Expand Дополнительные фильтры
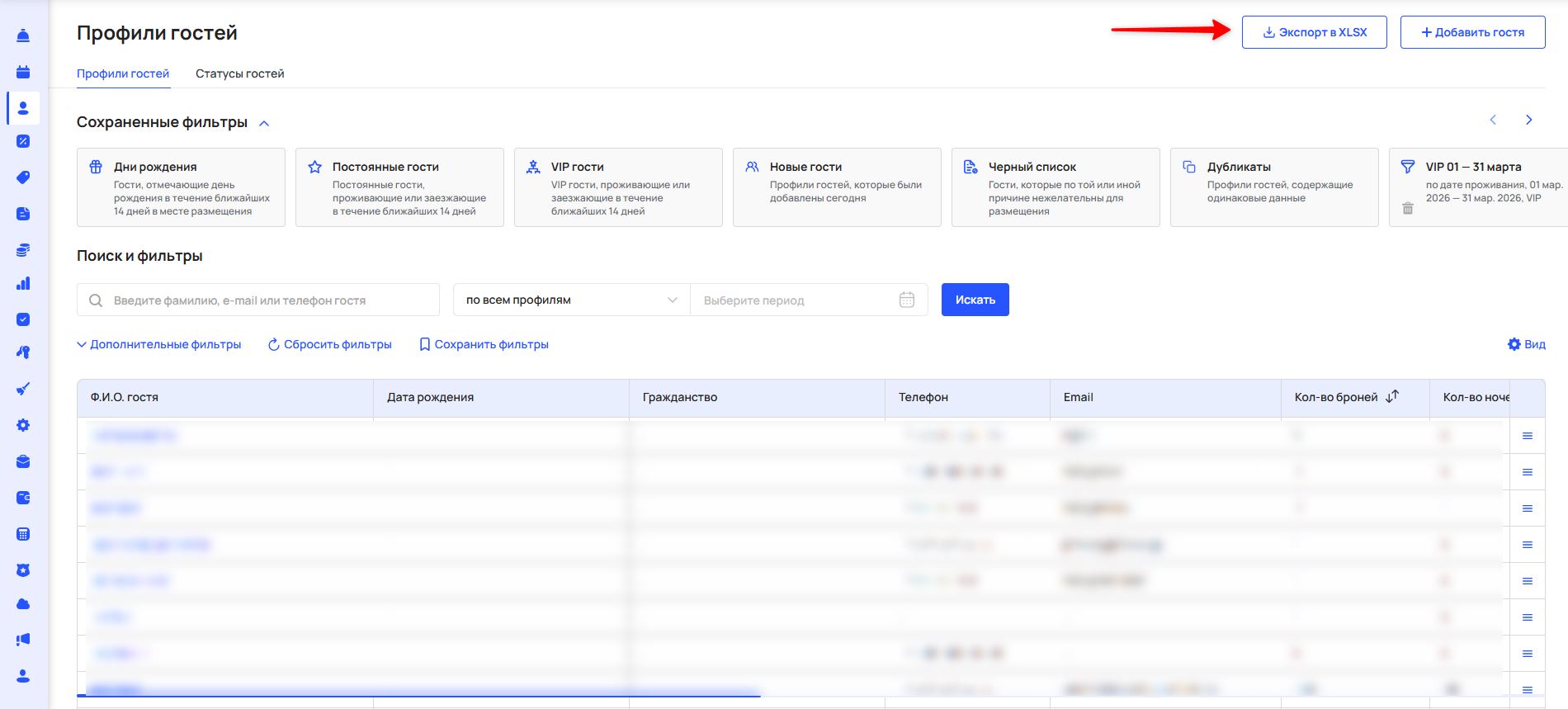Screen dimensions: 1568x709 coord(159,344)
